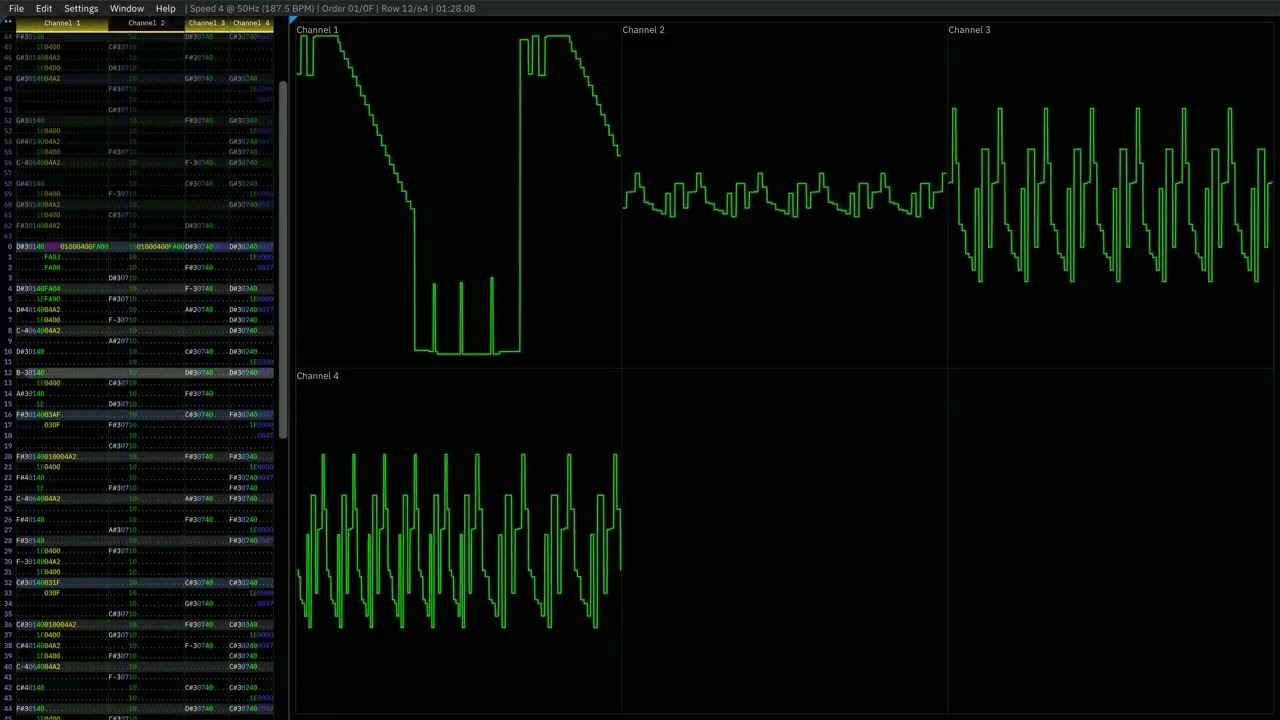The image size is (1280, 720).
Task: Select the C-4 note on row 24
Action: (22, 499)
